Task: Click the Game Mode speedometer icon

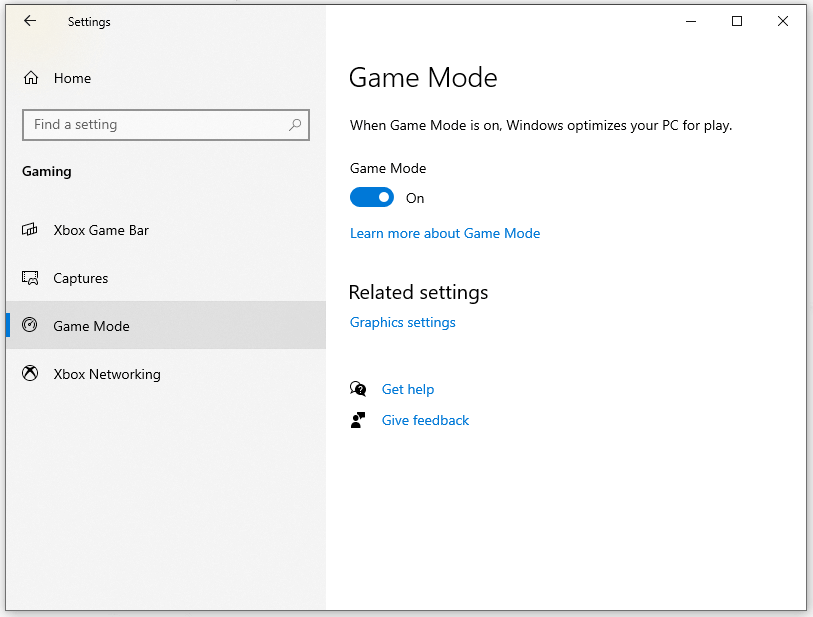Action: pyautogui.click(x=30, y=326)
